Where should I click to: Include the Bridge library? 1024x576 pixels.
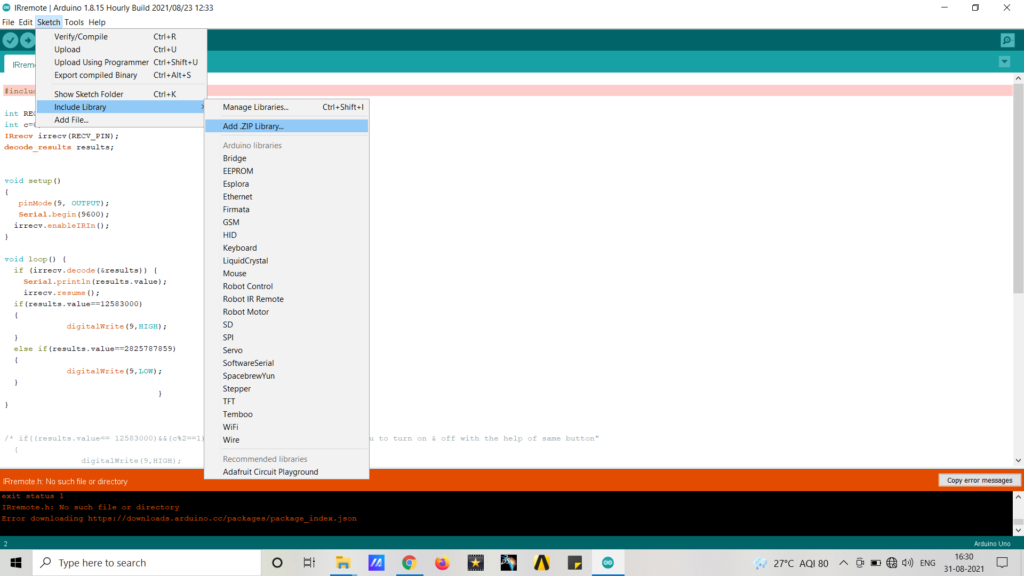point(287,158)
